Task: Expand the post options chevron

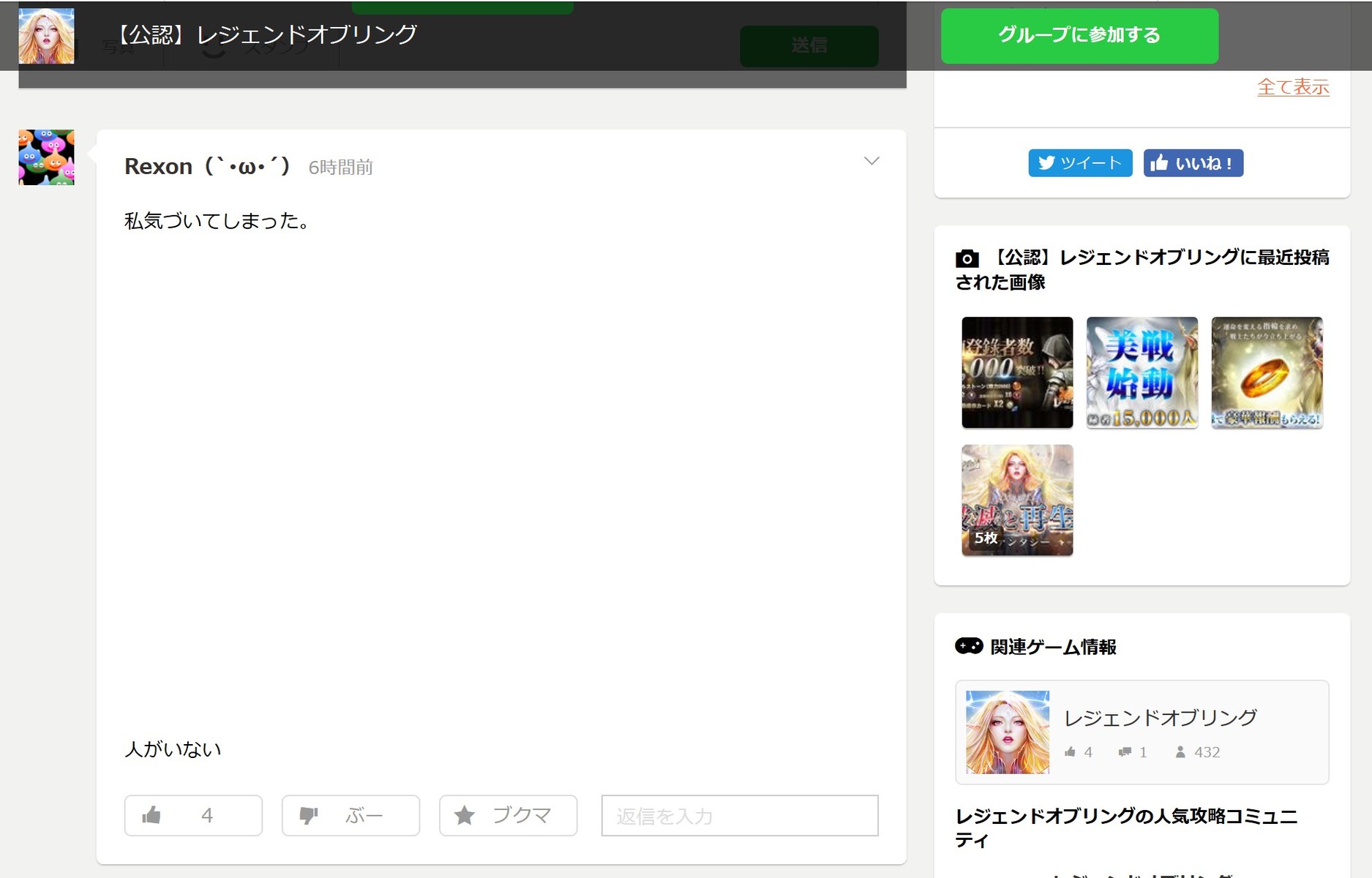Action: pyautogui.click(x=871, y=161)
